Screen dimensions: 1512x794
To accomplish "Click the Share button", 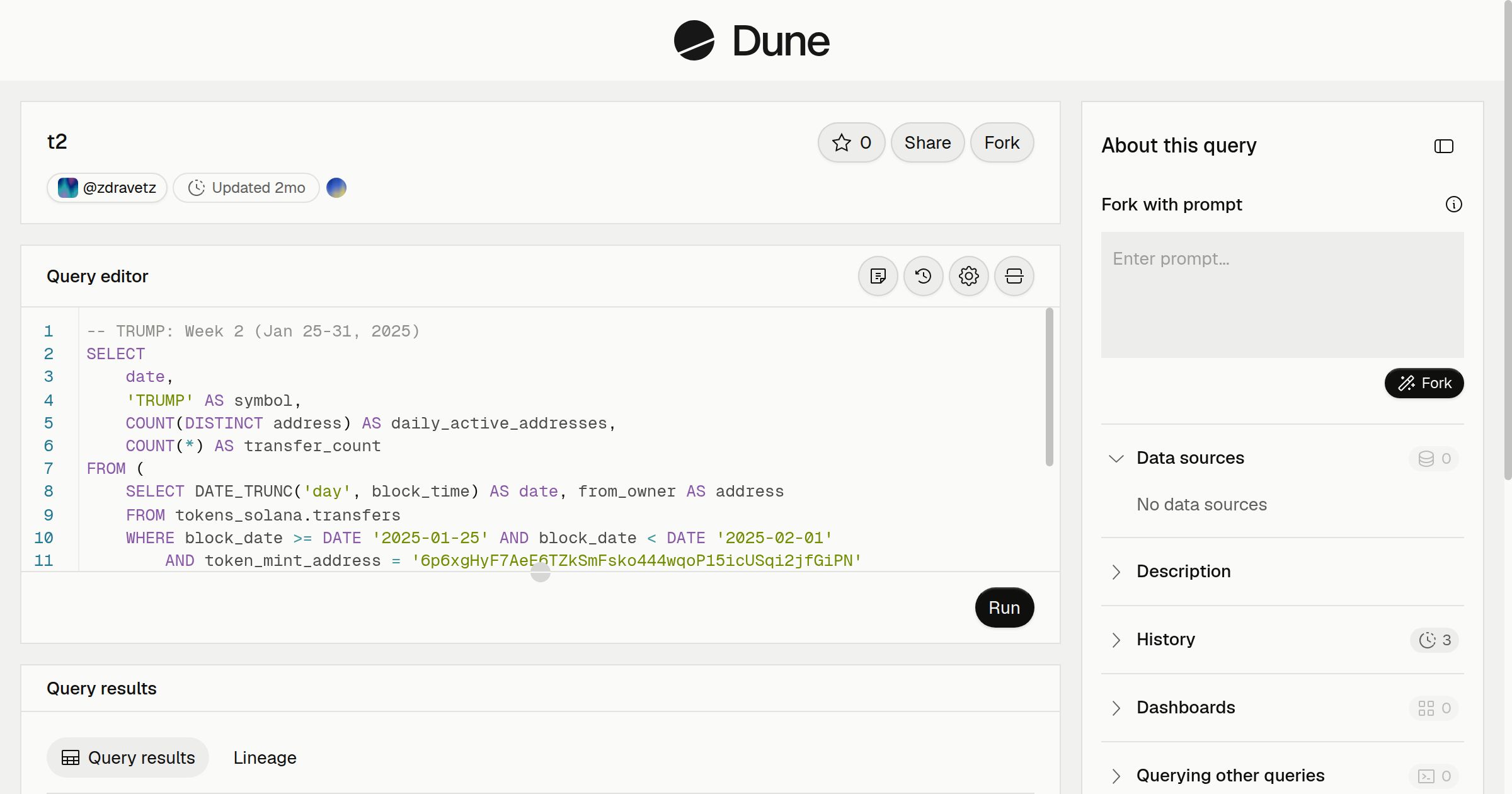I will coord(927,142).
